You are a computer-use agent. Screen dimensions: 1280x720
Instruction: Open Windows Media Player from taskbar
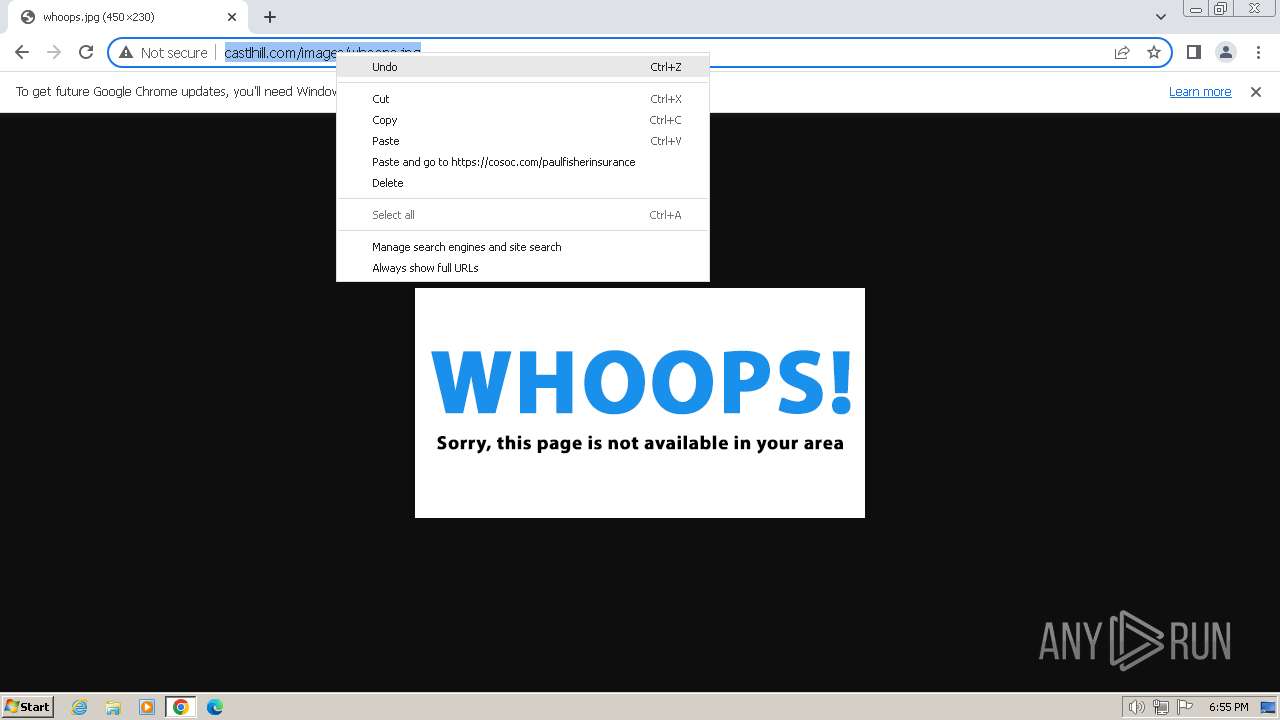pos(147,707)
